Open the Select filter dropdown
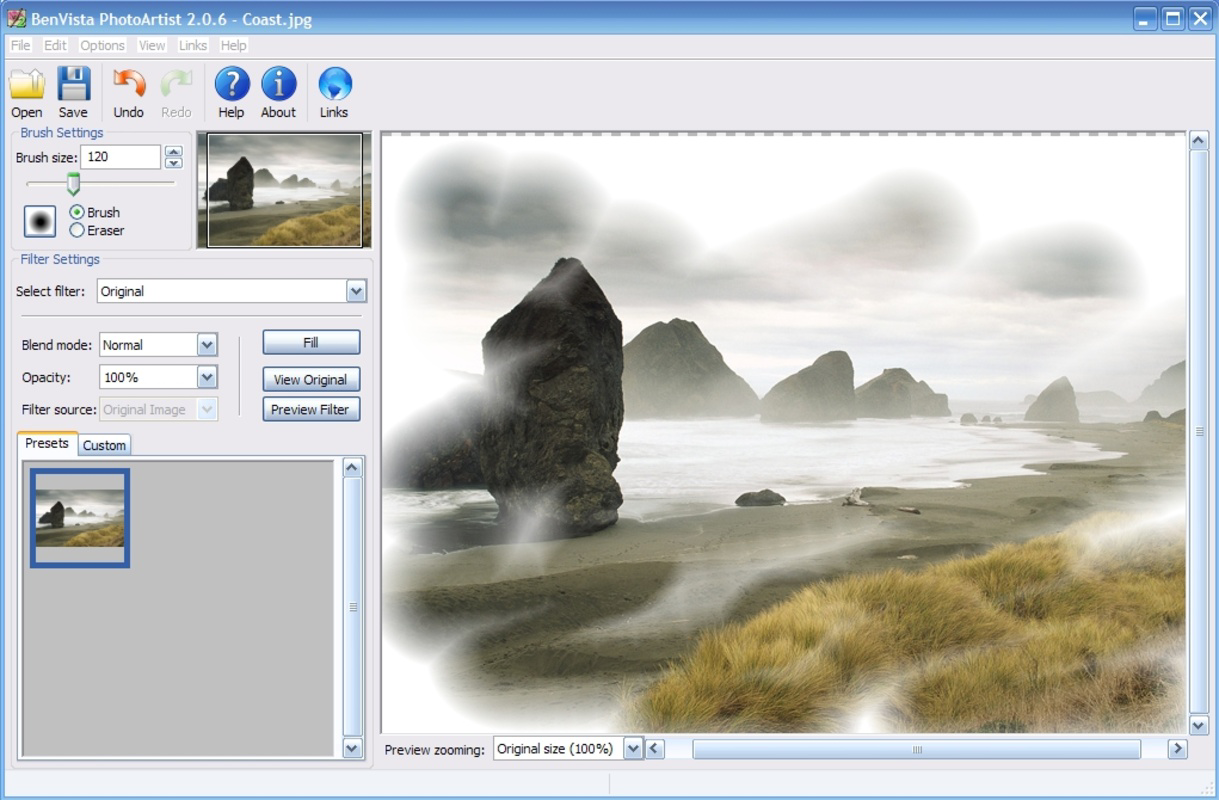The height and width of the screenshot is (800, 1219). (x=356, y=291)
